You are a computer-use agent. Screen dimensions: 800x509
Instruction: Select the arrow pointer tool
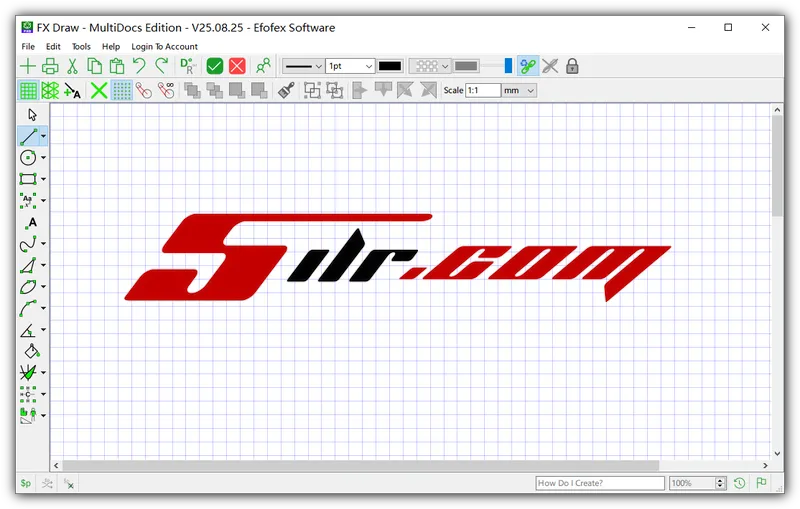click(x=32, y=115)
